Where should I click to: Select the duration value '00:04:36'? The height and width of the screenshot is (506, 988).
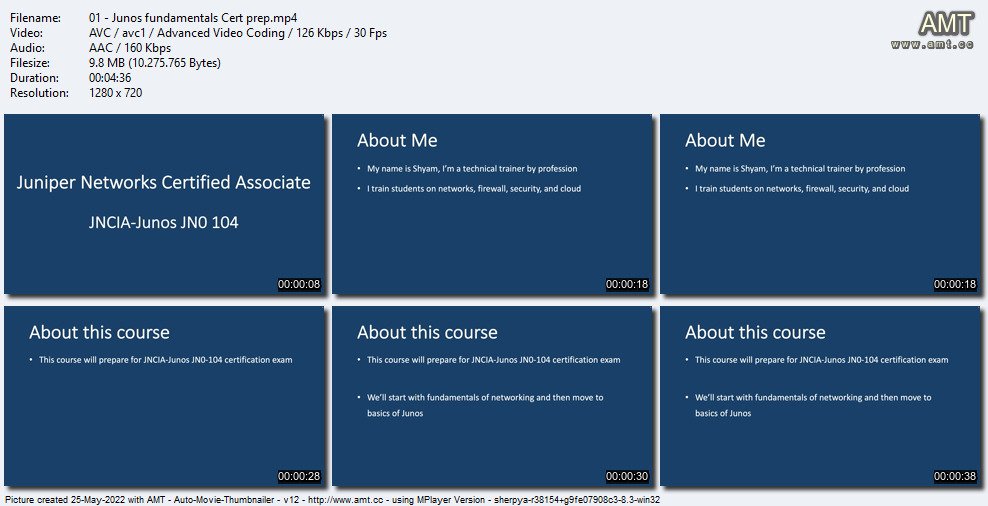110,78
